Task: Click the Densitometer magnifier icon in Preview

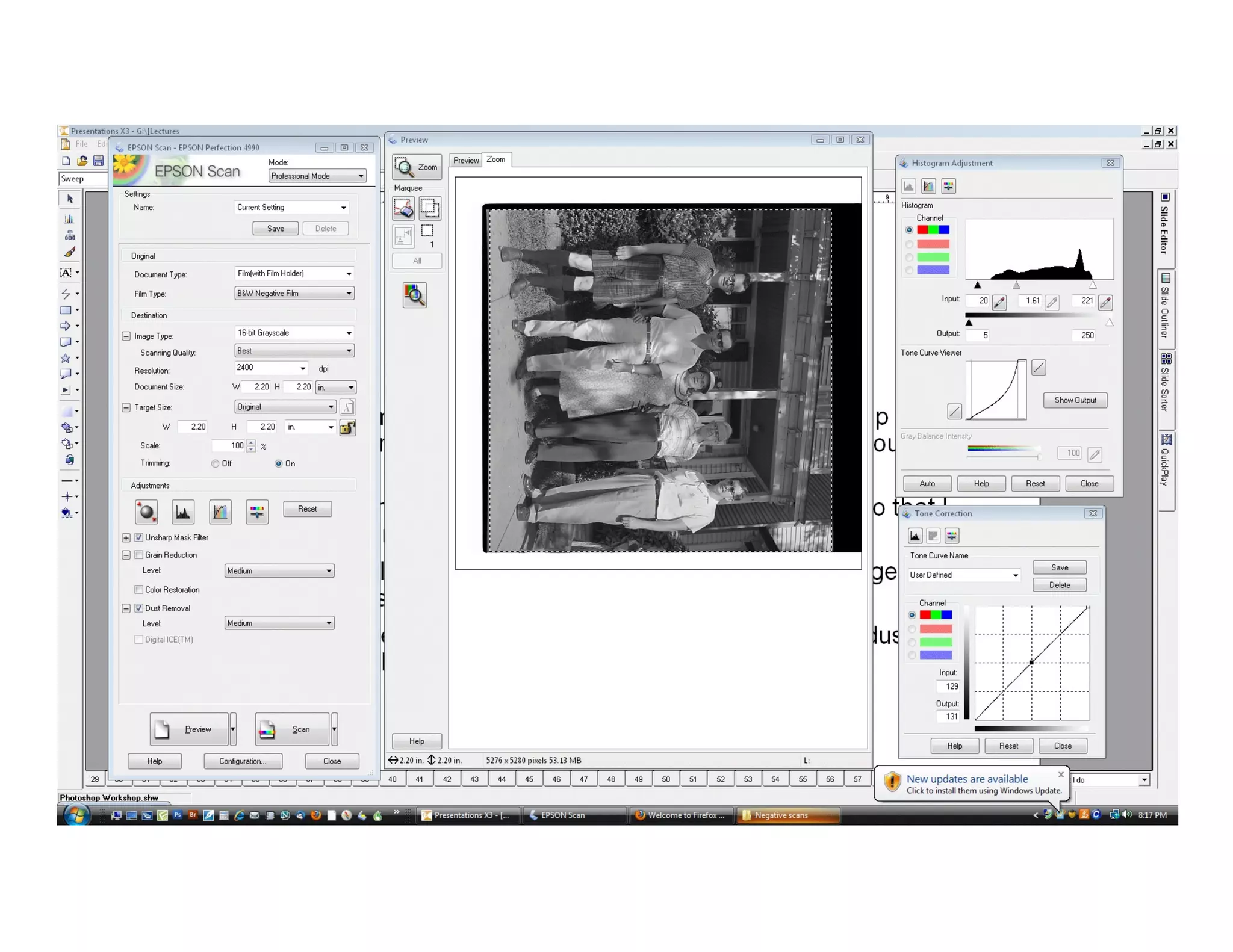Action: coord(414,295)
